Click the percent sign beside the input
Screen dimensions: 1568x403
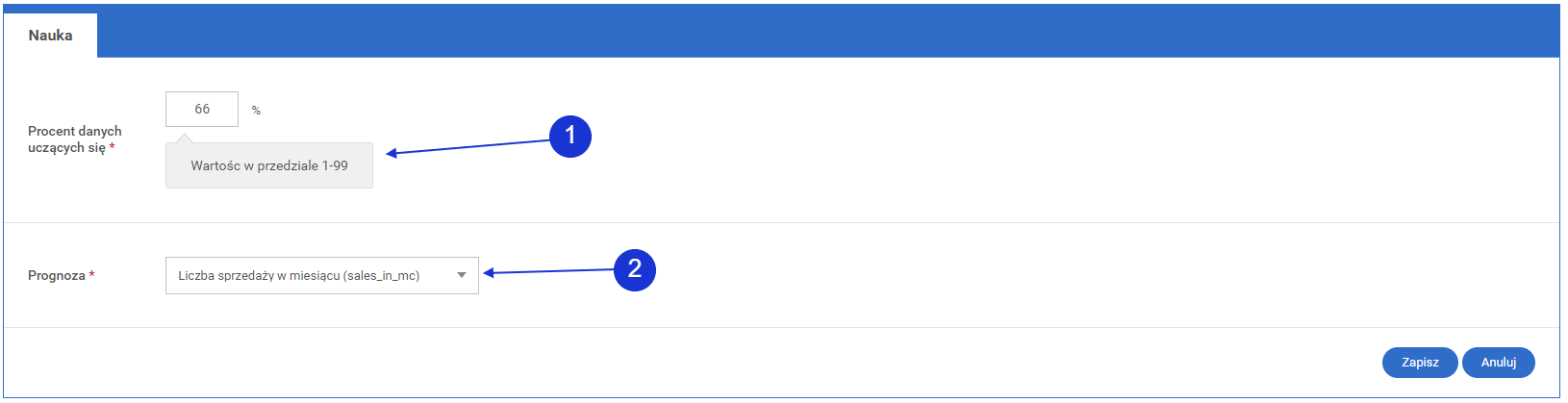(256, 111)
